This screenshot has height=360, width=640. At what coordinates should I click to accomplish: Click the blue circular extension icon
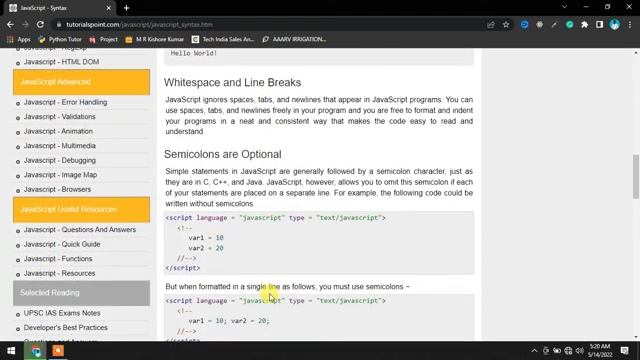point(524,24)
